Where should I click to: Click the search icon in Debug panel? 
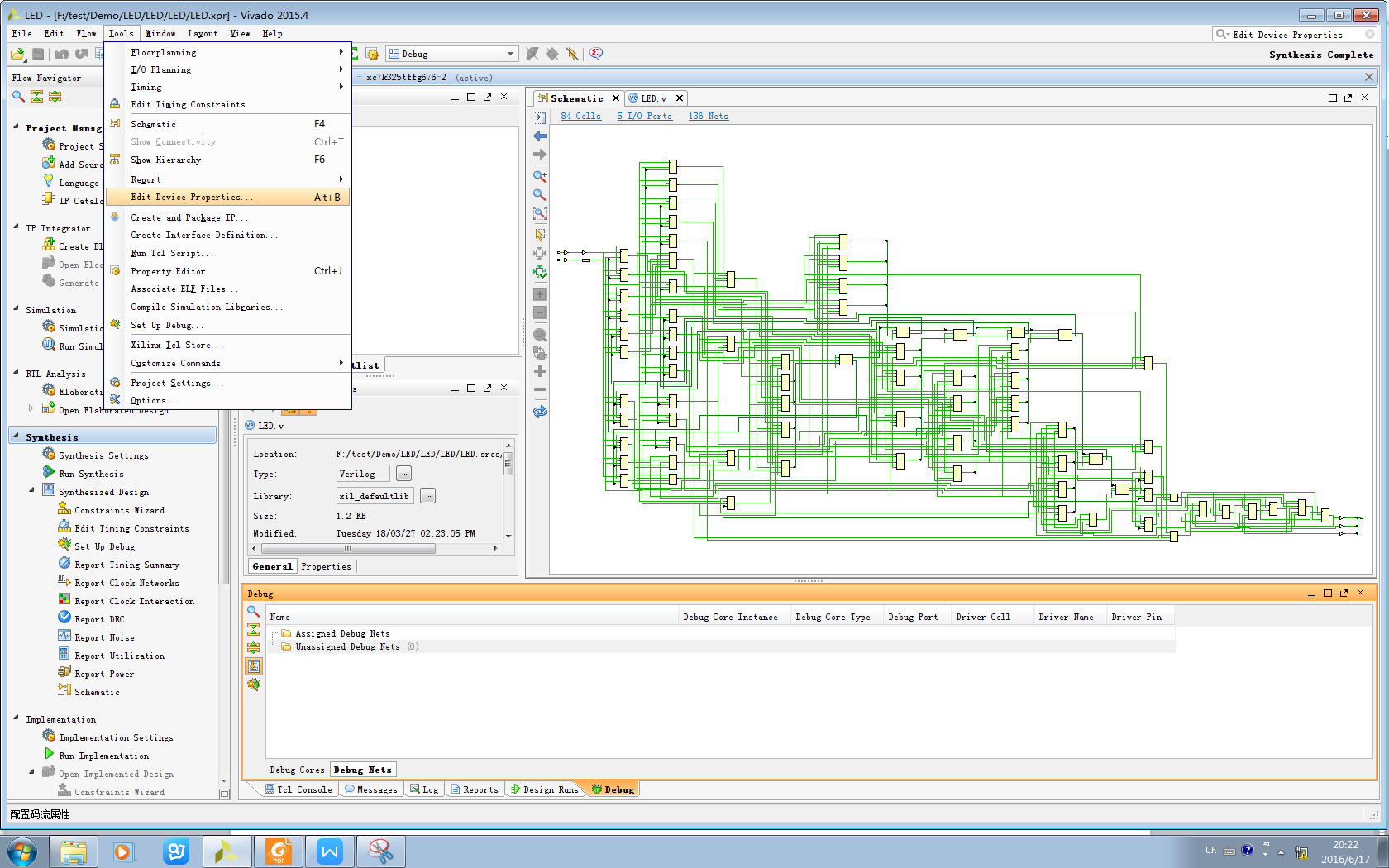point(254,612)
